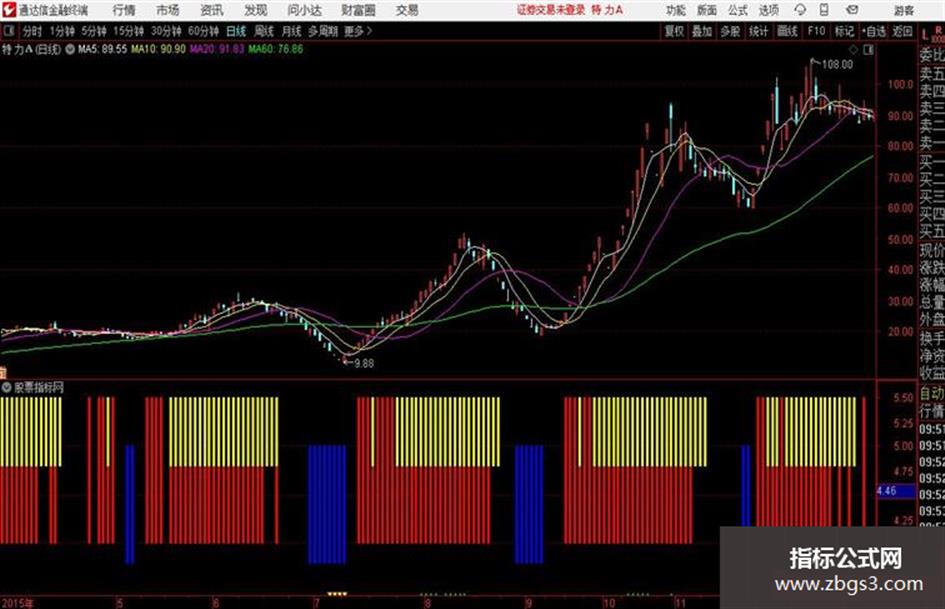The height and width of the screenshot is (609, 945).
Task: Switch to the 15分钟 period tab
Action: (x=129, y=31)
